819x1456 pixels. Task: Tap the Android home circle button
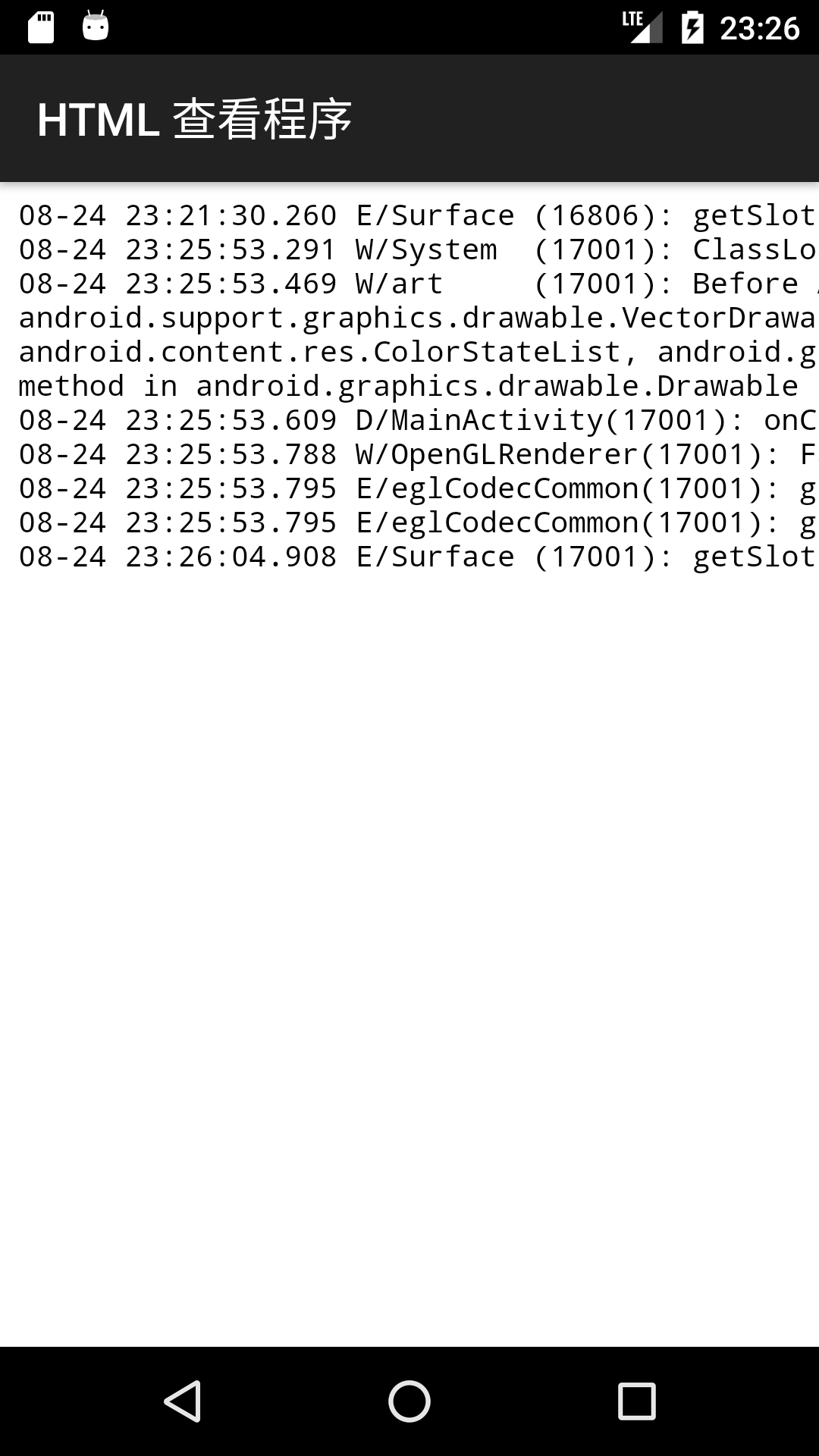(409, 1401)
